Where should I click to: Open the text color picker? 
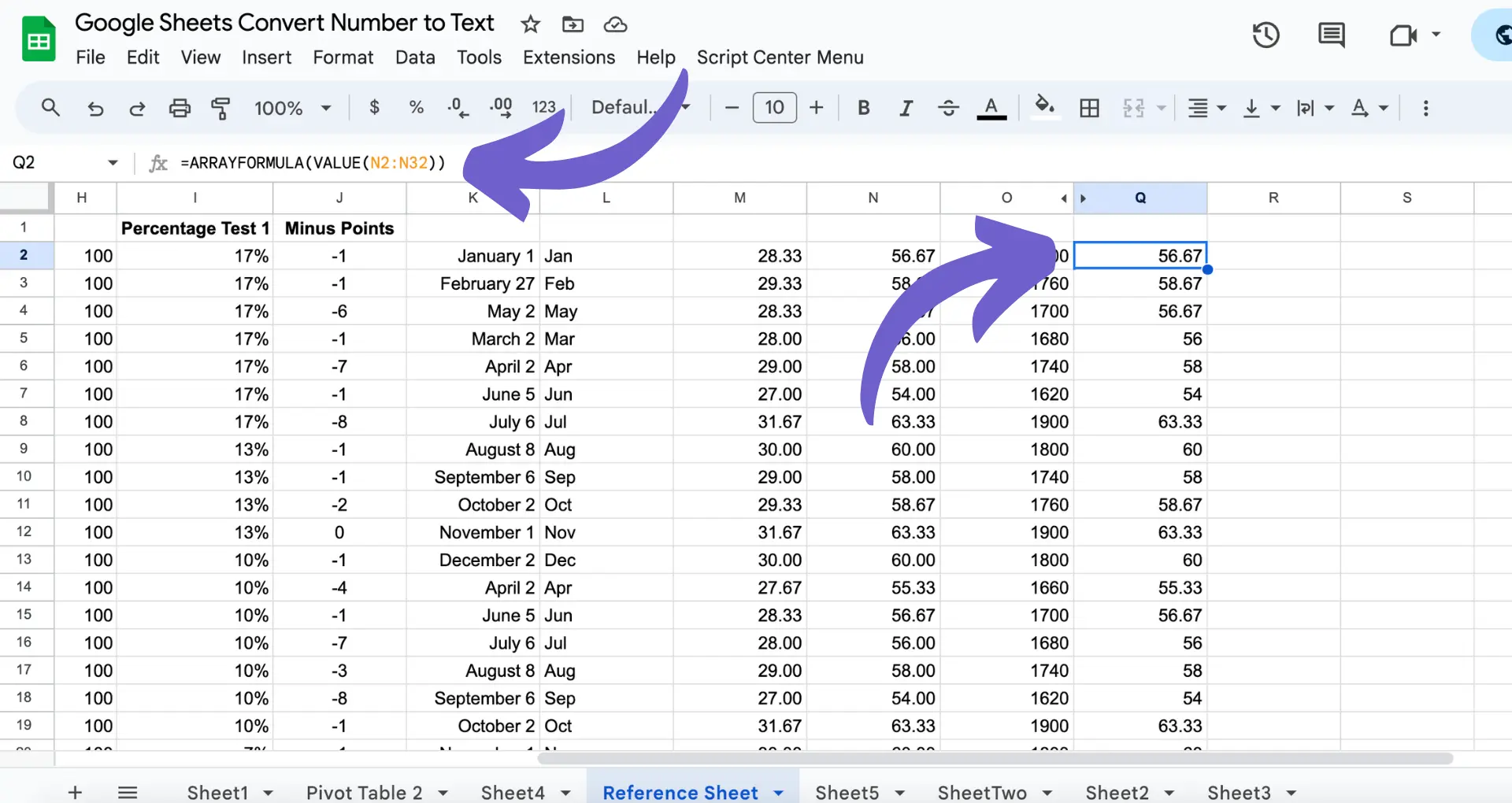pyautogui.click(x=991, y=107)
